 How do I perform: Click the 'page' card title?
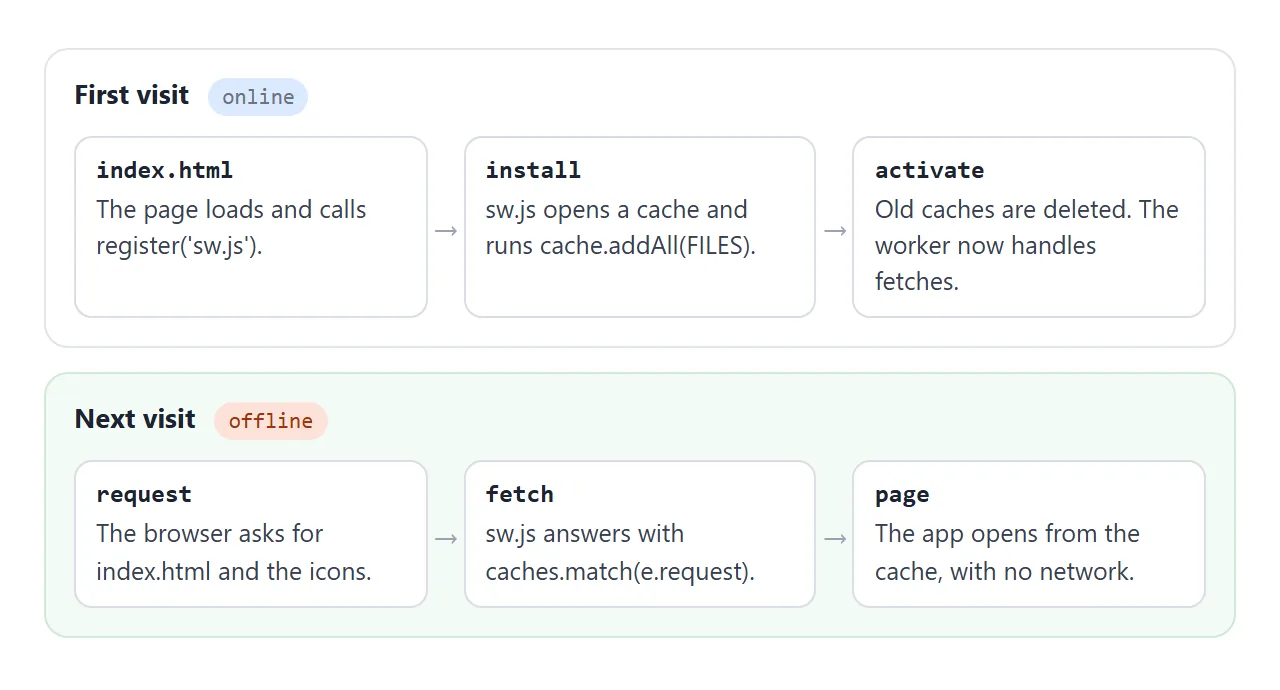(x=902, y=494)
